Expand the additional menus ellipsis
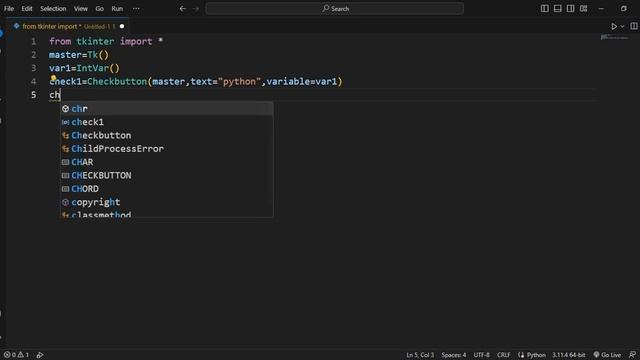Screen dimensions: 640x360 pyautogui.click(x=136, y=9)
